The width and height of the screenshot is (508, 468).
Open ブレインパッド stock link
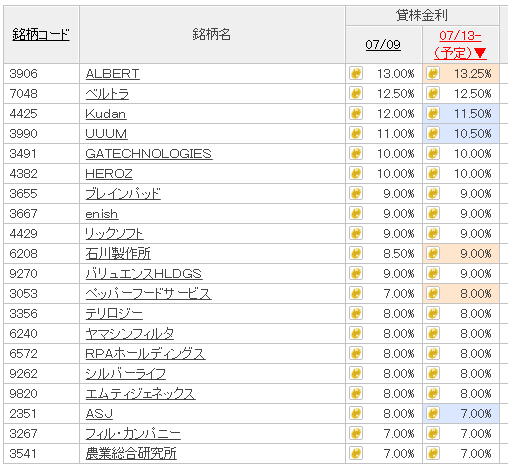pyautogui.click(x=123, y=194)
